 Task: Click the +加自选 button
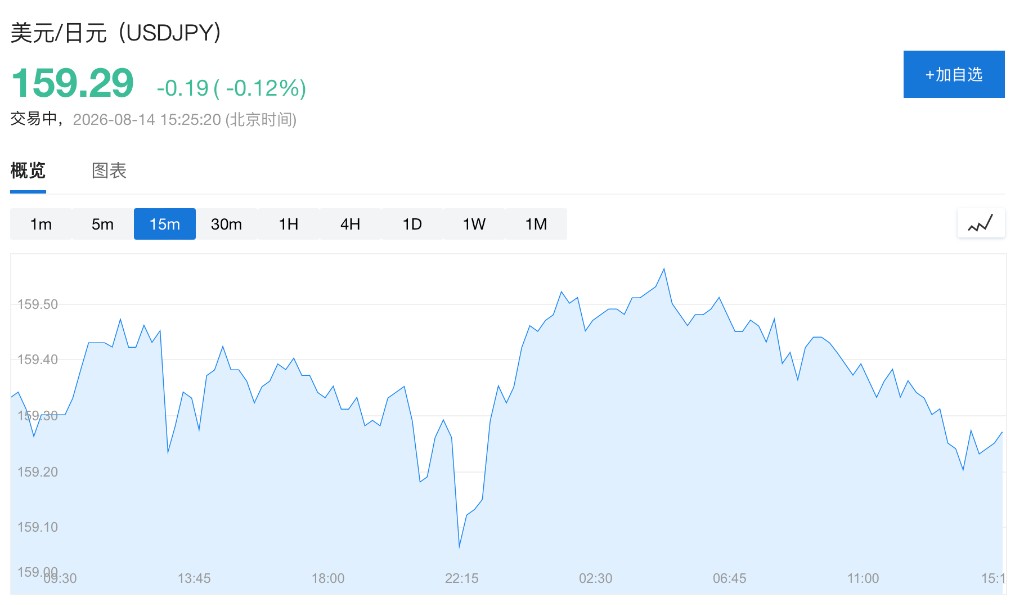(953, 74)
